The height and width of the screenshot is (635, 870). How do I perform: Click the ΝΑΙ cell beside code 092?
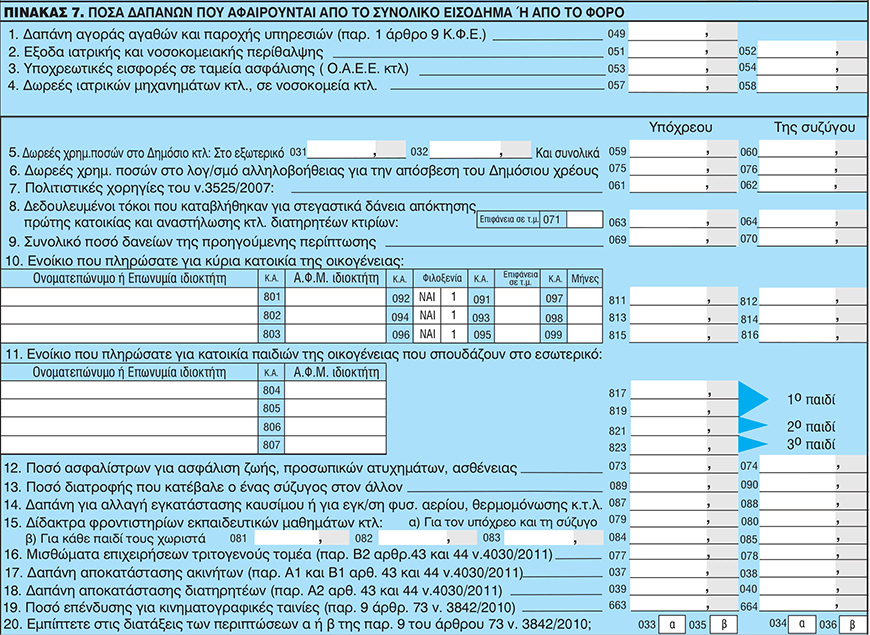tap(428, 298)
